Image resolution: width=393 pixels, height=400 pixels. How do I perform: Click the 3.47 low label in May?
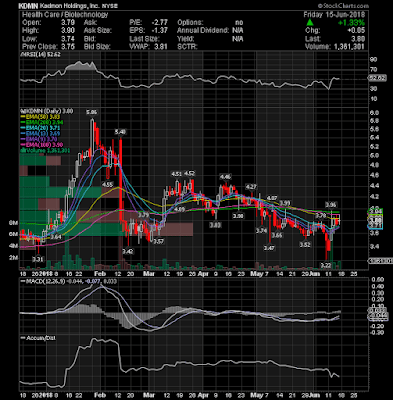pyautogui.click(x=269, y=248)
